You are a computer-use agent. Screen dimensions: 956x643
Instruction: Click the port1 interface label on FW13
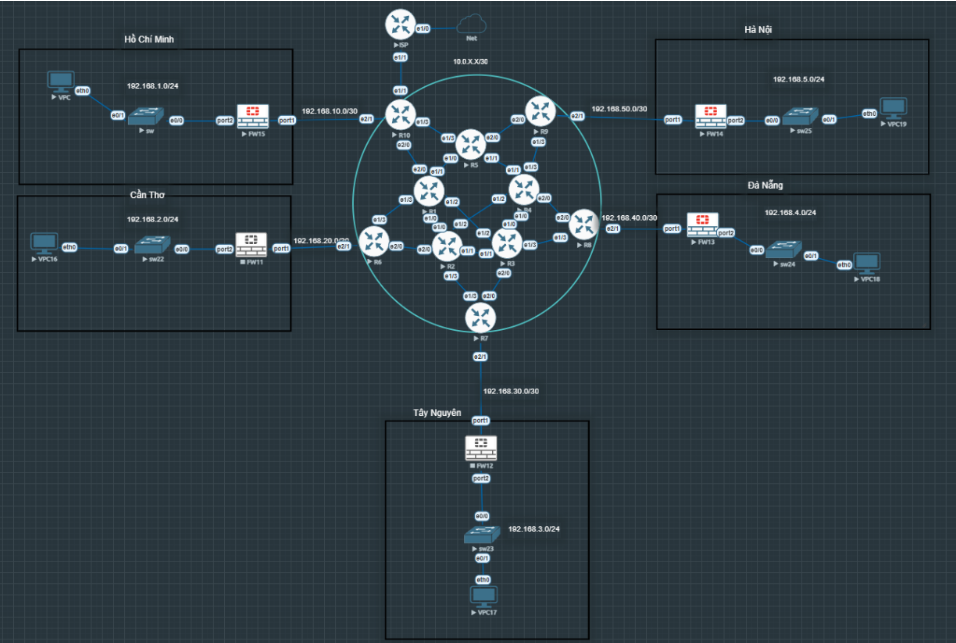[x=672, y=228]
